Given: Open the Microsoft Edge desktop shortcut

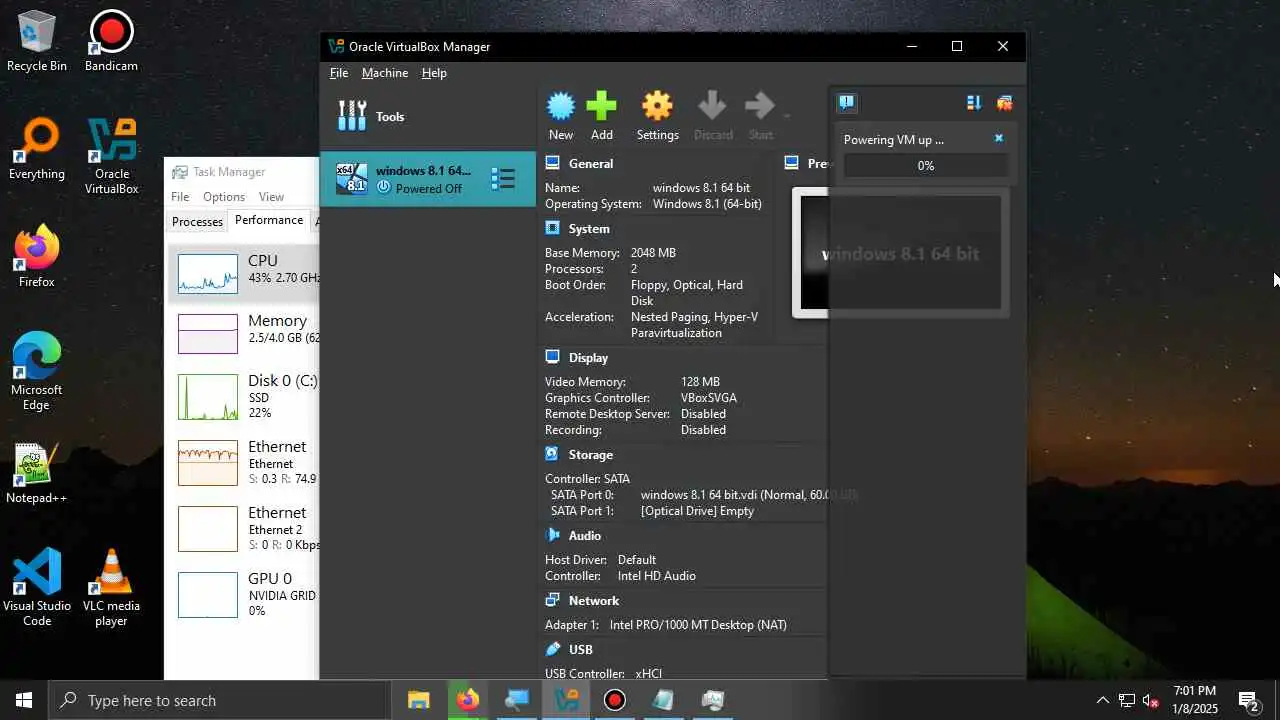Looking at the screenshot, I should point(37,372).
